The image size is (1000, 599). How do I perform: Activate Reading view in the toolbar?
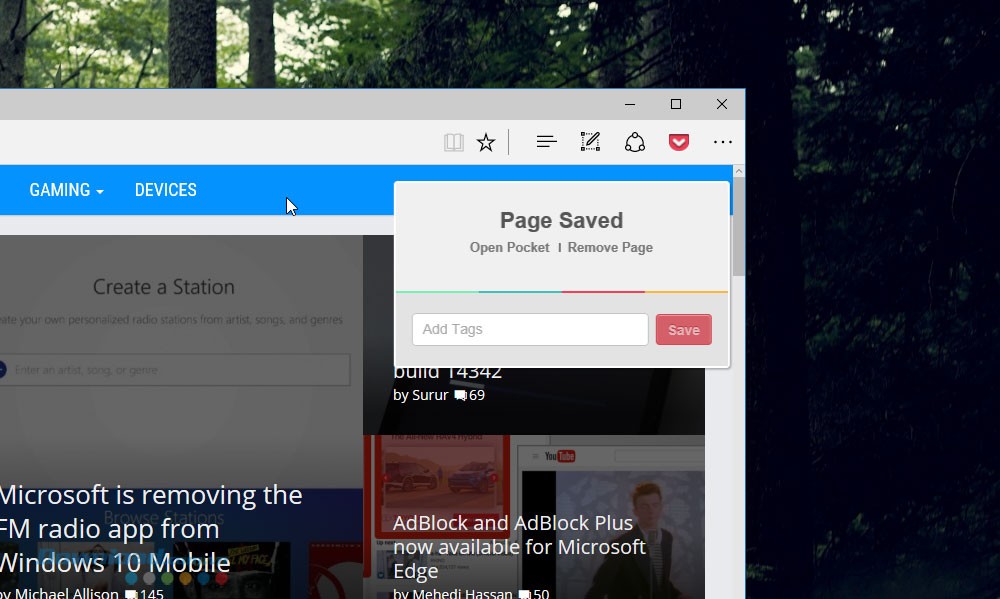[453, 141]
